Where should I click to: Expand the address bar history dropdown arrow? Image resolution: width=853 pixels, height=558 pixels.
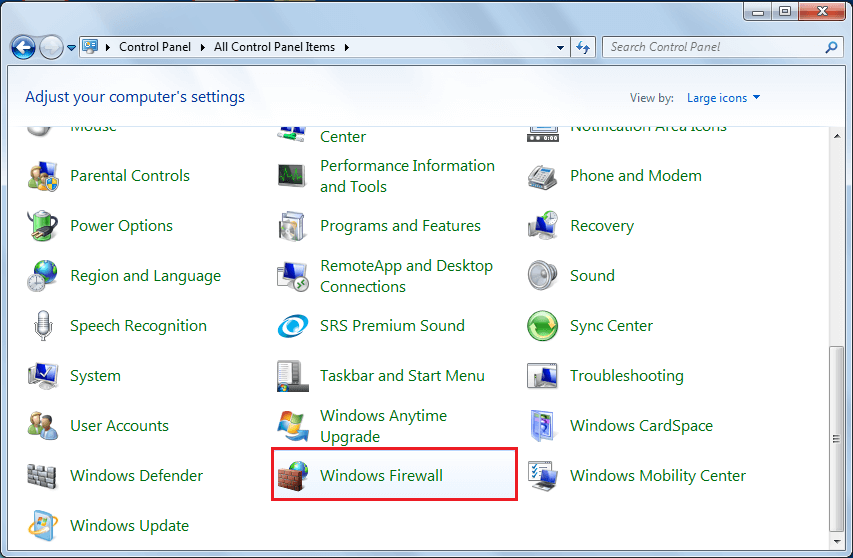(x=561, y=47)
